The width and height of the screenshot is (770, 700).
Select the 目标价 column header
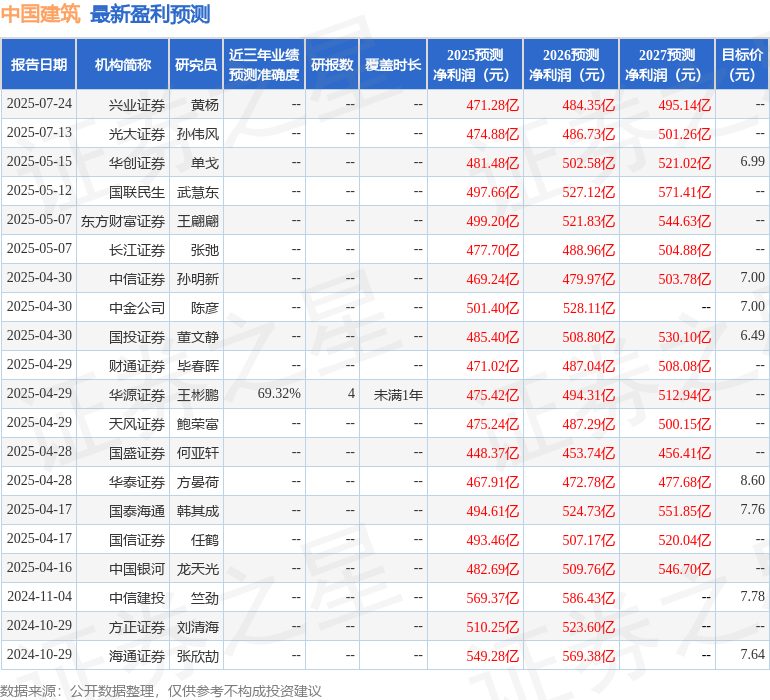pyautogui.click(x=742, y=64)
